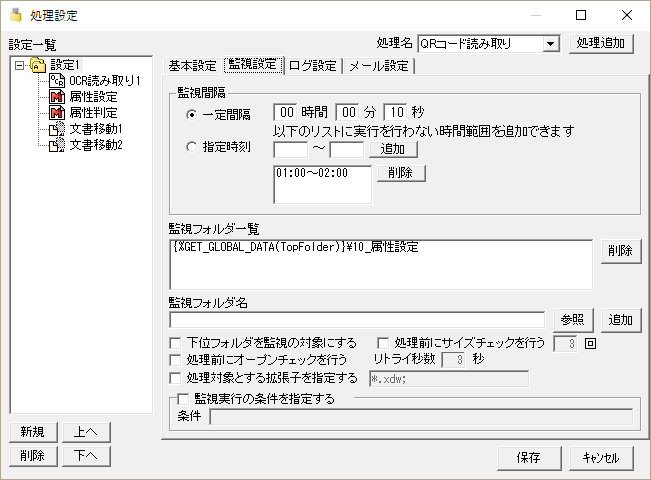Enable 処理前にサイズチェックを行う checkbox
This screenshot has height=480, width=651.
[382, 343]
